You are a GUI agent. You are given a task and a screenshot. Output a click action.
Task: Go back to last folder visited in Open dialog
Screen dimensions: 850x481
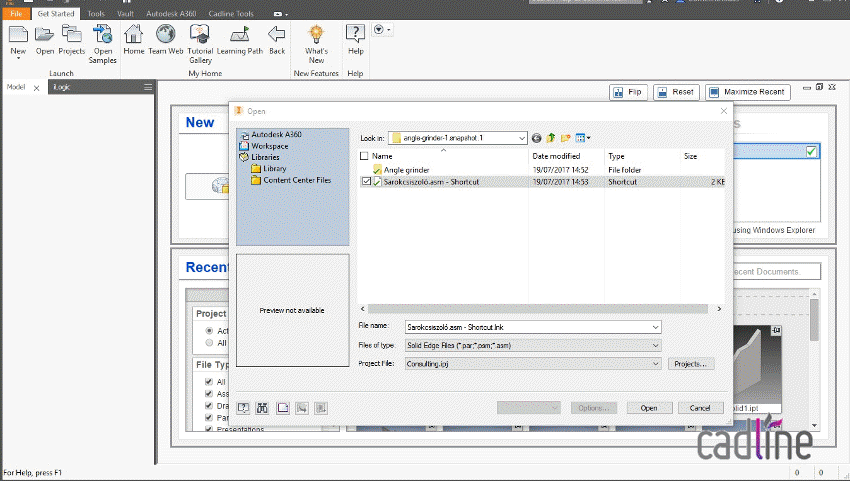[536, 138]
